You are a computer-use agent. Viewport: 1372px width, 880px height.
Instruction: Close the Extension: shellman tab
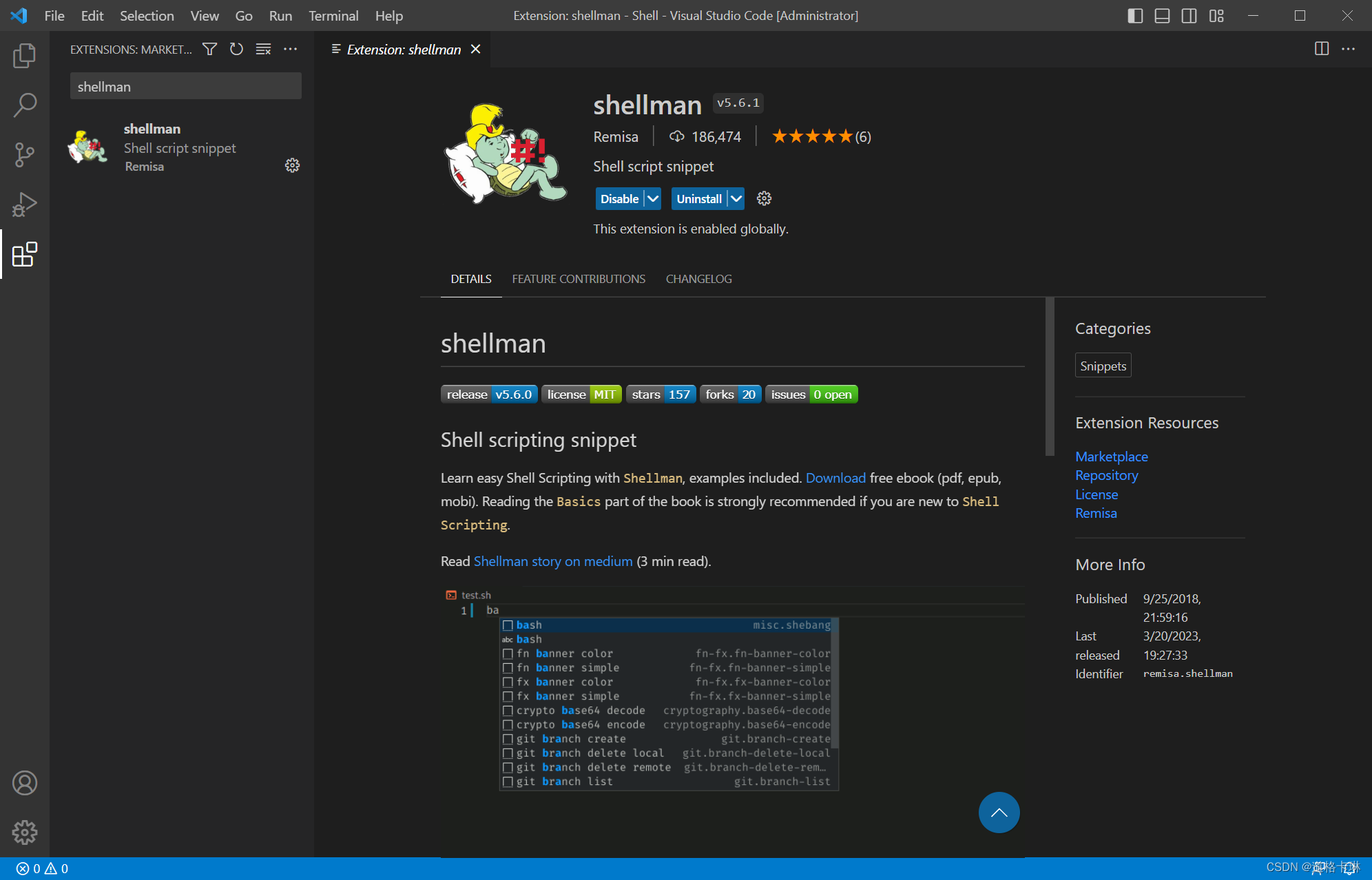pos(475,49)
